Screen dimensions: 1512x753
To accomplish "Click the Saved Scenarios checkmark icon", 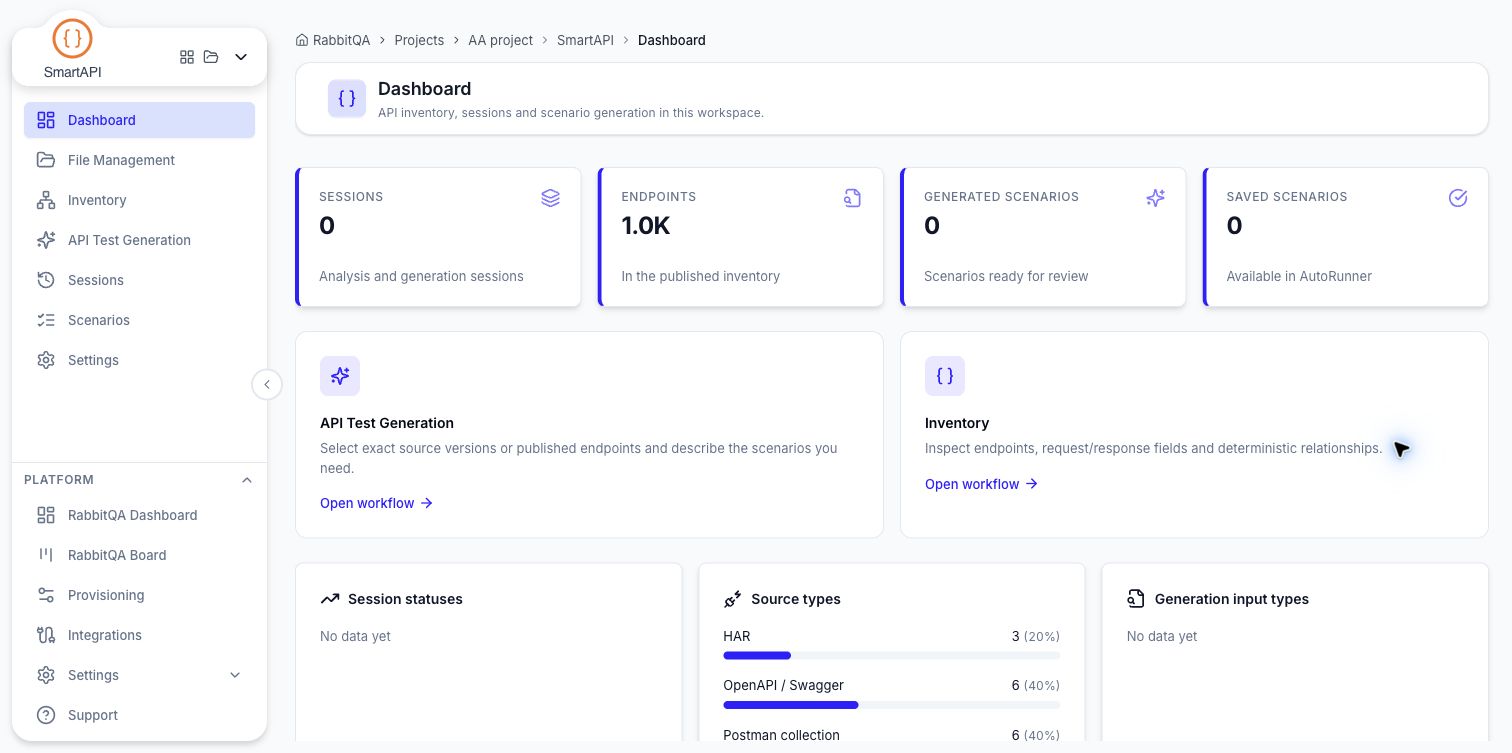I will click(x=1458, y=198).
